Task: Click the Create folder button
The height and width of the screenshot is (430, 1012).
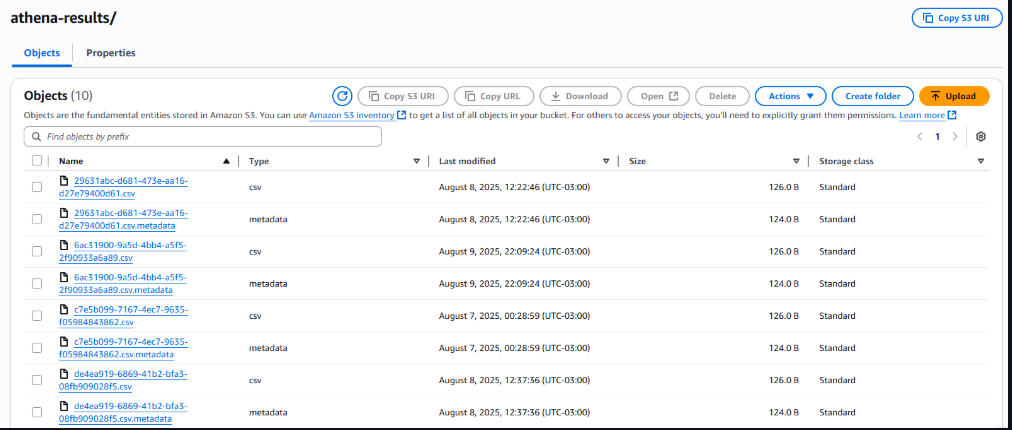Action: 872,96
